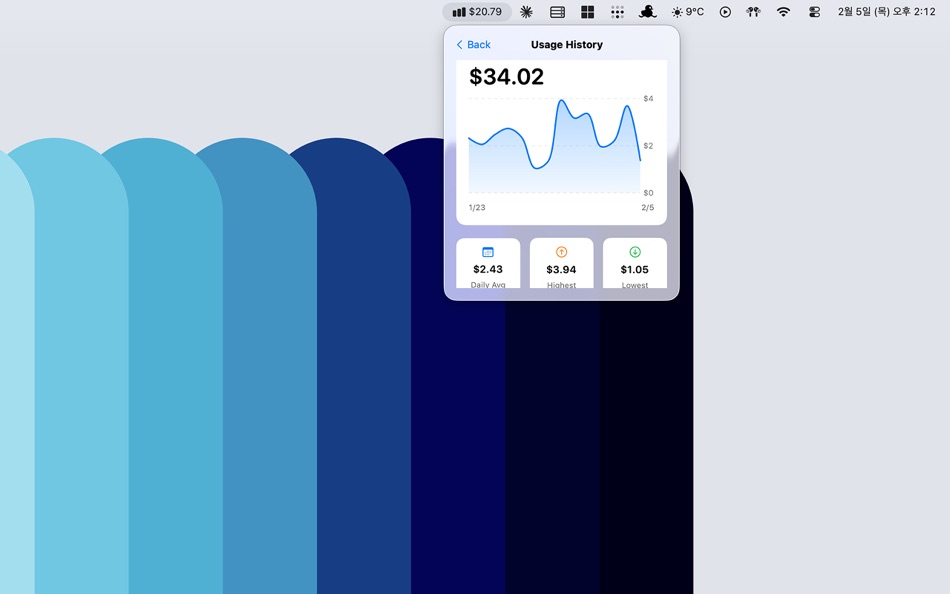Click the $0 axis label
Screen dimensions: 950x594
(x=648, y=193)
